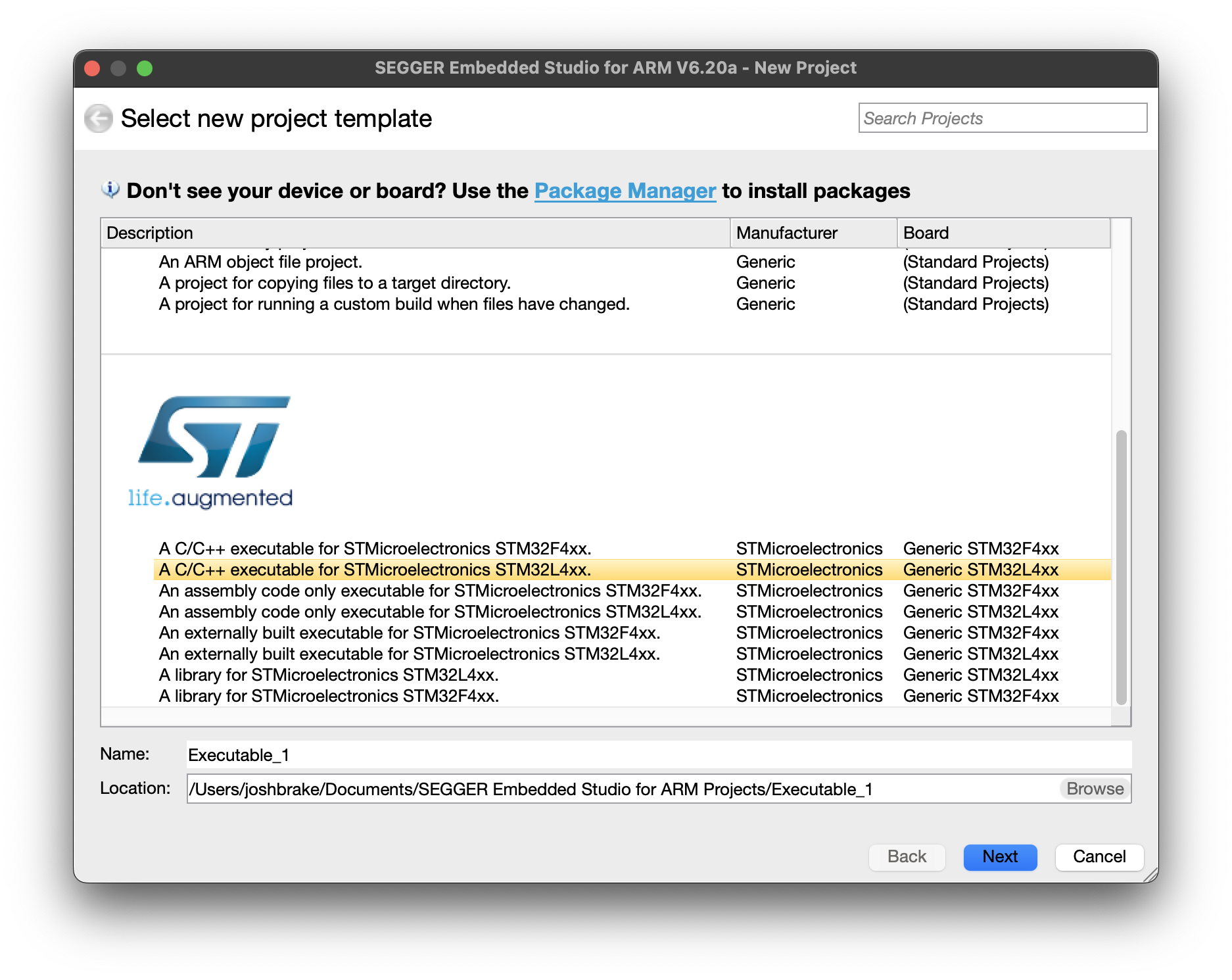Focus the Search Projects field
The image size is (1232, 980).
pyautogui.click(x=1003, y=118)
